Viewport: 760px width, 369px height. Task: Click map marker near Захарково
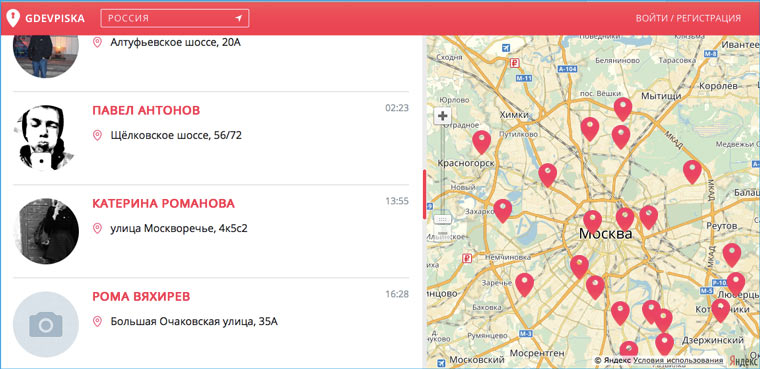tap(503, 210)
